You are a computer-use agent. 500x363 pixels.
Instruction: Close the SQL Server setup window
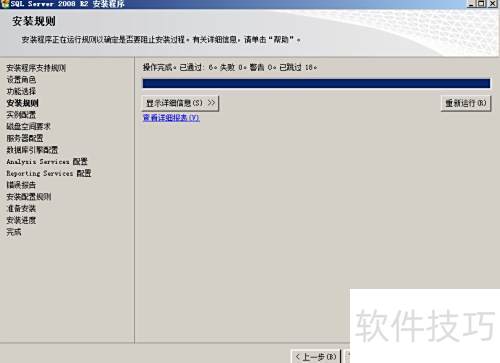(492, 4)
